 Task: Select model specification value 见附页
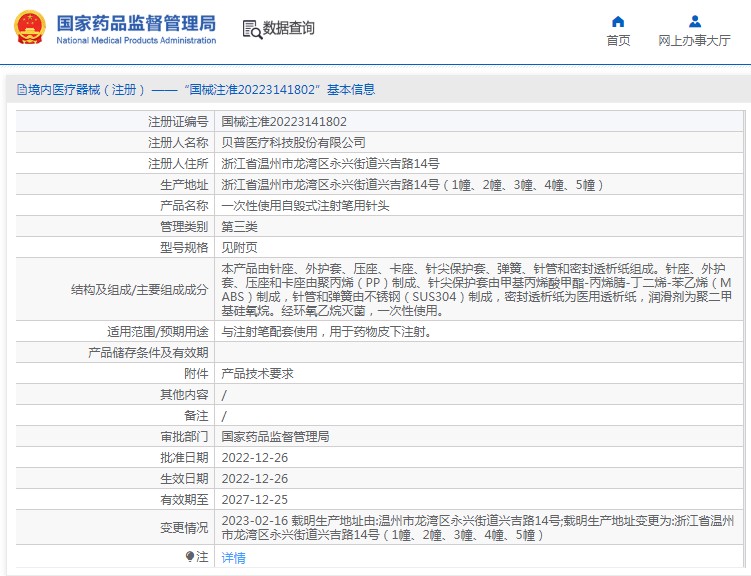pos(239,248)
